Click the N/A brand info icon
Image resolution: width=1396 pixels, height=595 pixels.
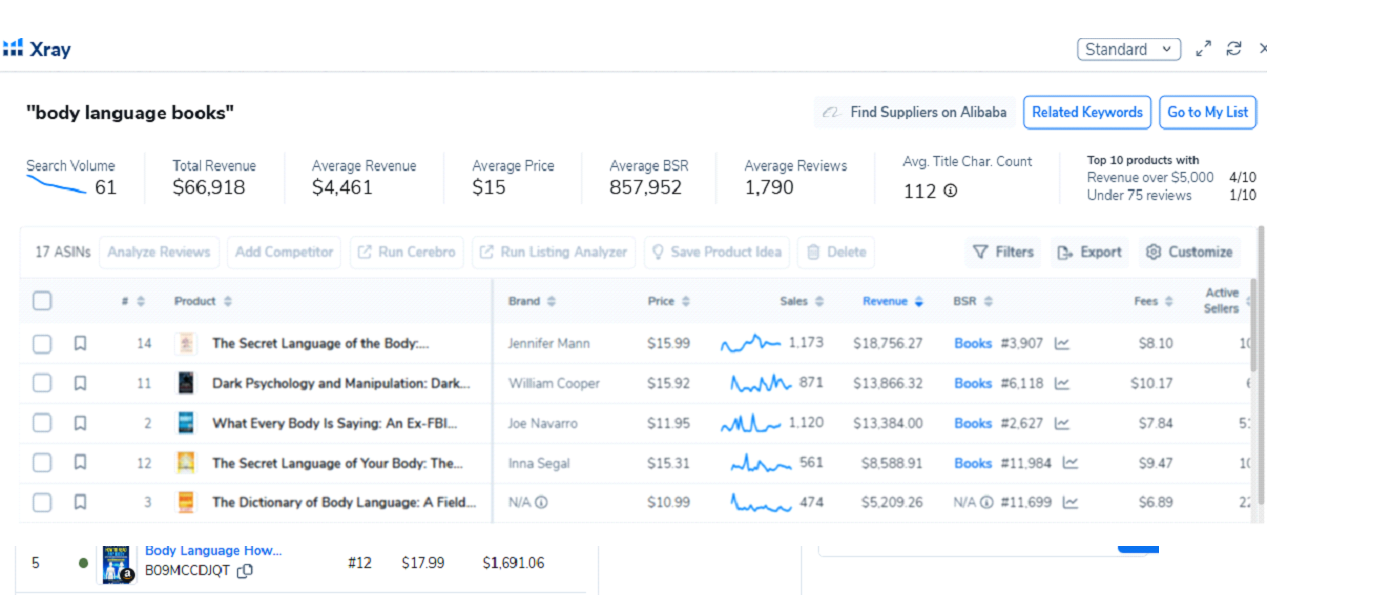[x=541, y=503]
